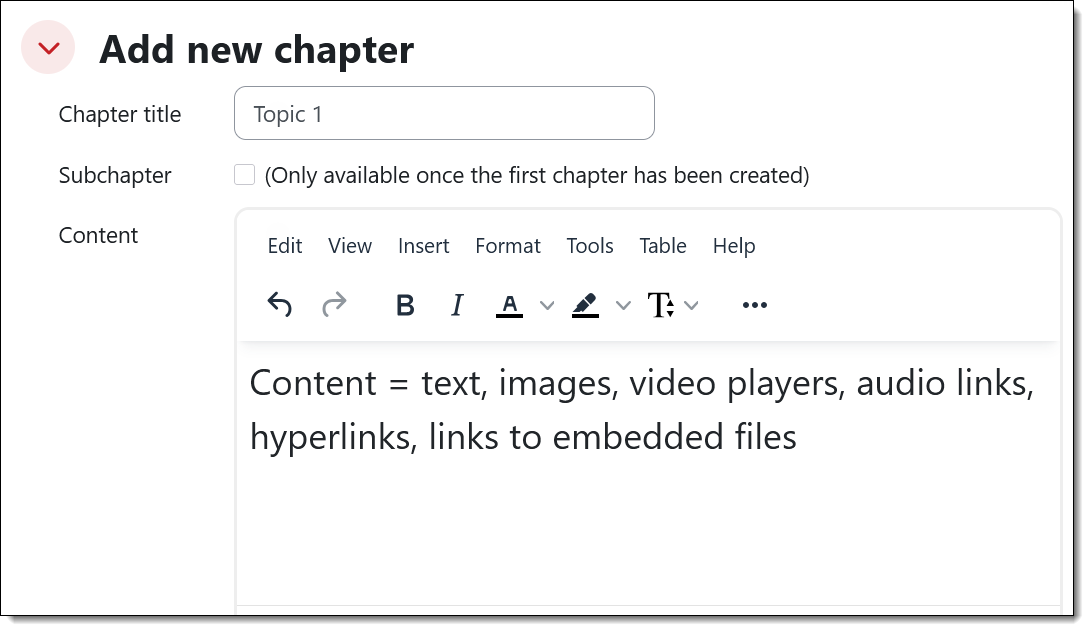The image size is (1083, 625).
Task: Open the Insert menu in the editor
Action: 423,246
